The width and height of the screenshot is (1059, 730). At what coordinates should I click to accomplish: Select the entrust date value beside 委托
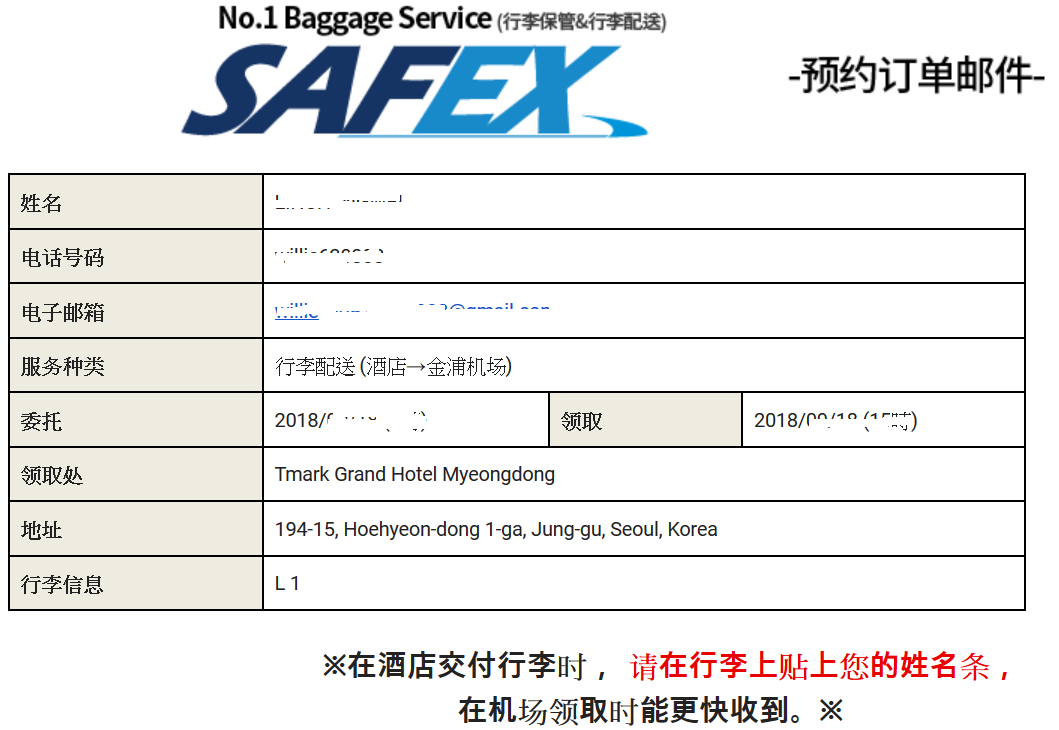coord(351,420)
